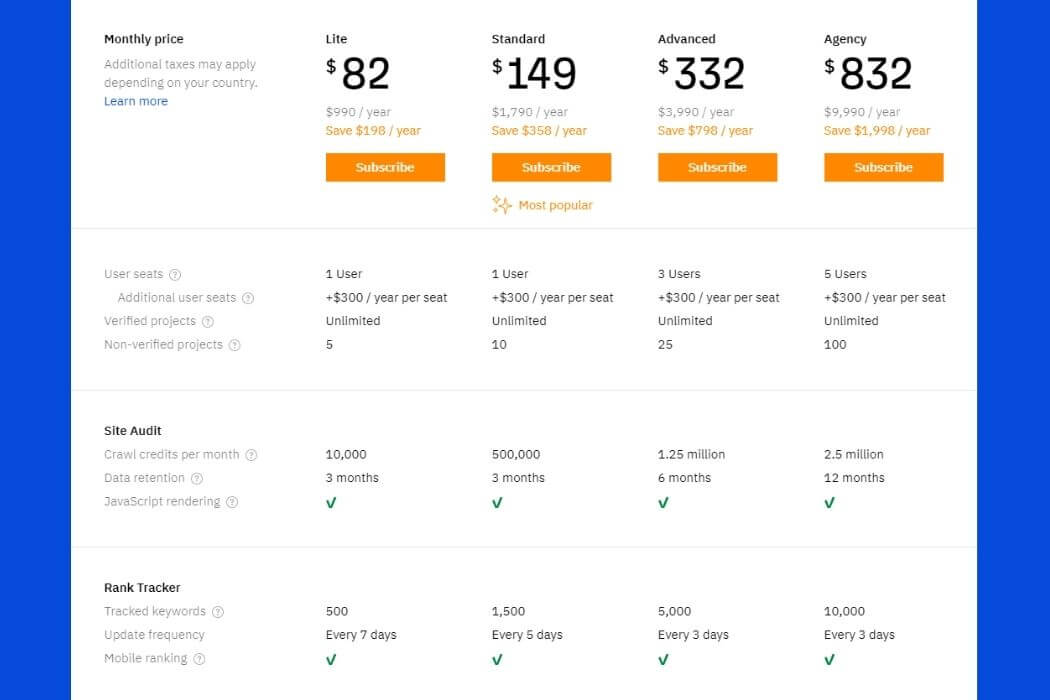Click the 12 months data retention value
Viewport: 1050px width, 700px height.
click(854, 478)
